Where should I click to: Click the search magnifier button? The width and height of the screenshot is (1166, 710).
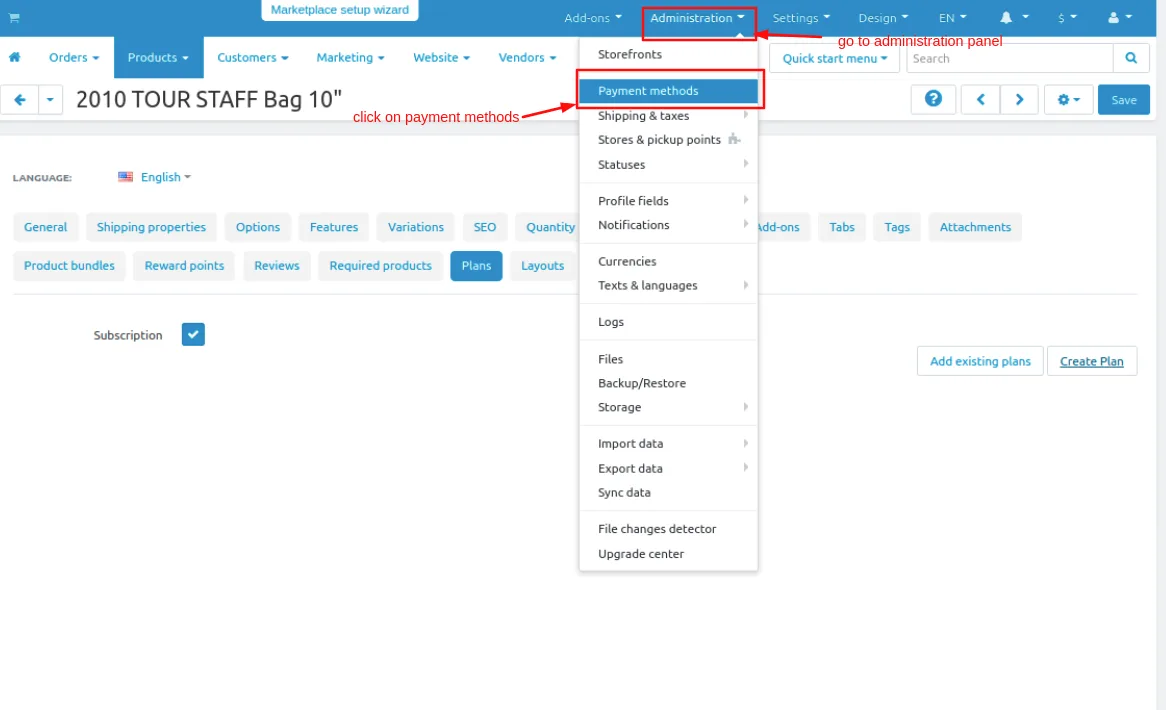(1131, 58)
